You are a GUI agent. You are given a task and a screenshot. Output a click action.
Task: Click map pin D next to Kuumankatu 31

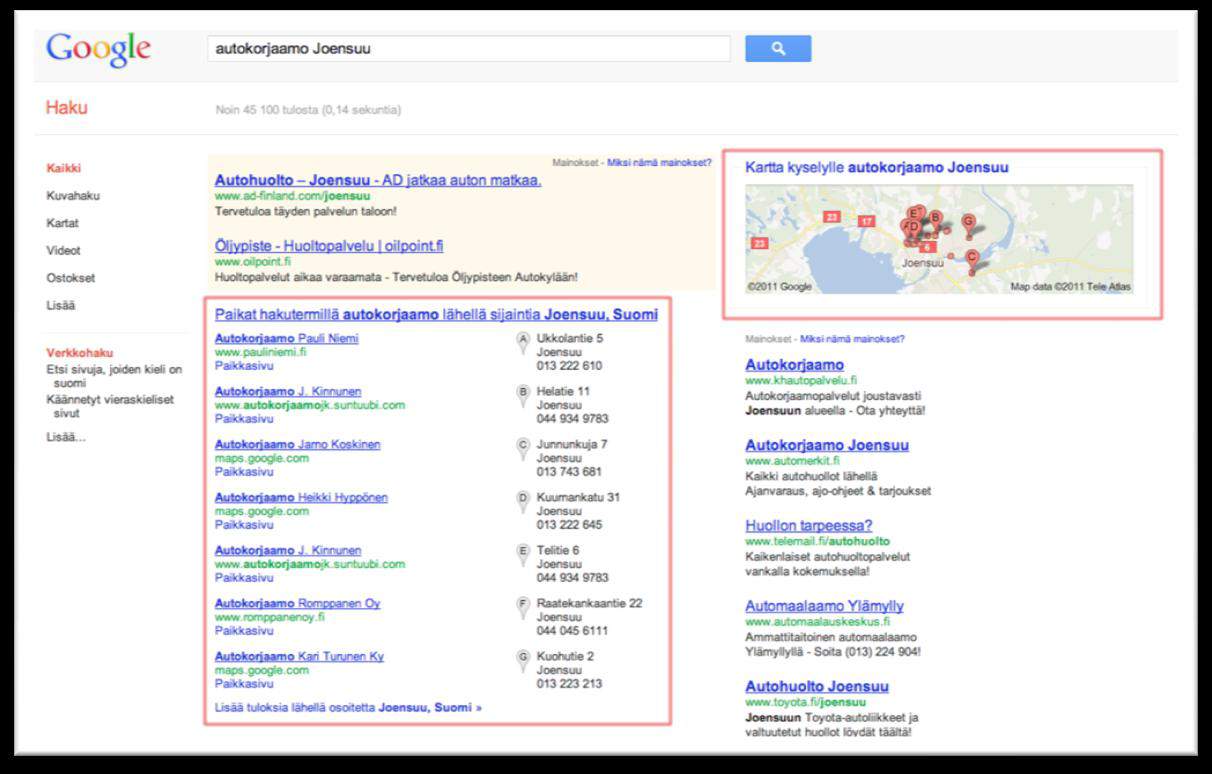tap(522, 503)
